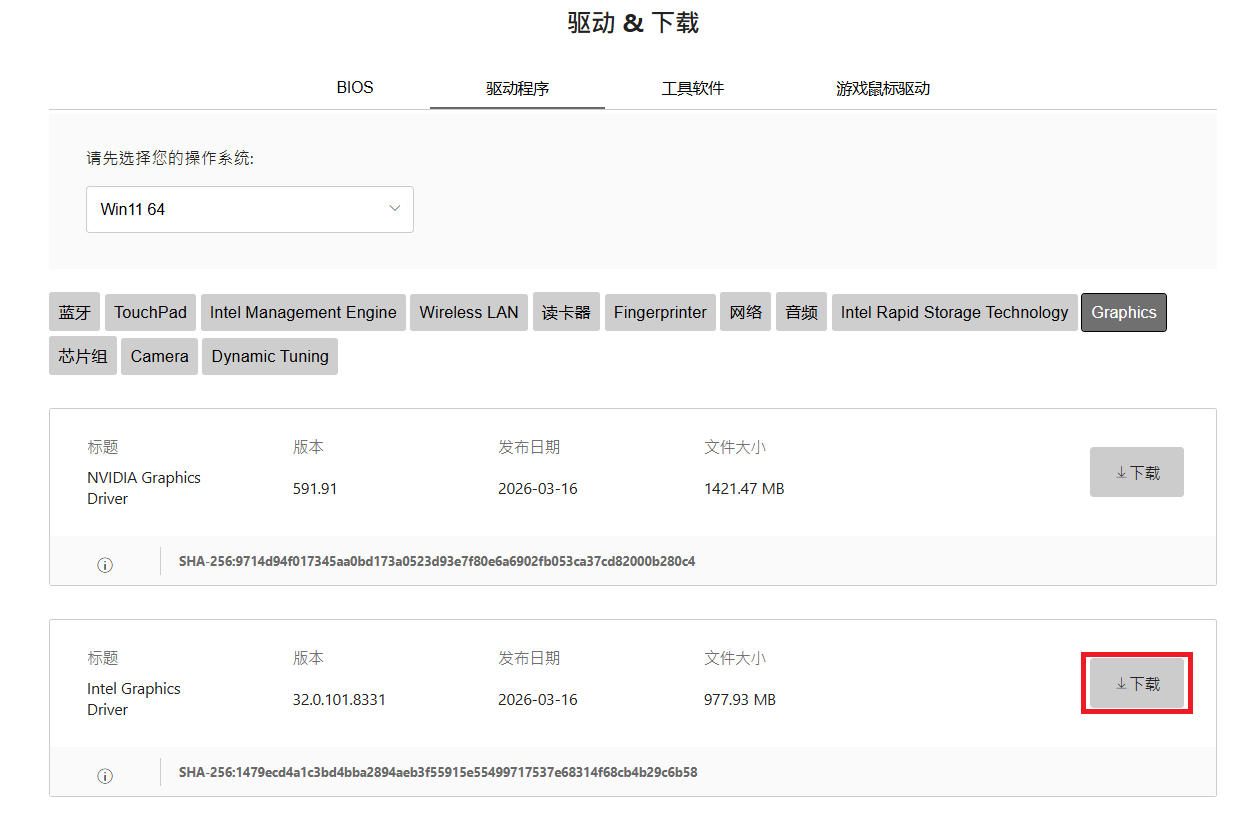The image size is (1260, 822).
Task: Click info icon for NVIDIA driver
Action: [x=105, y=565]
